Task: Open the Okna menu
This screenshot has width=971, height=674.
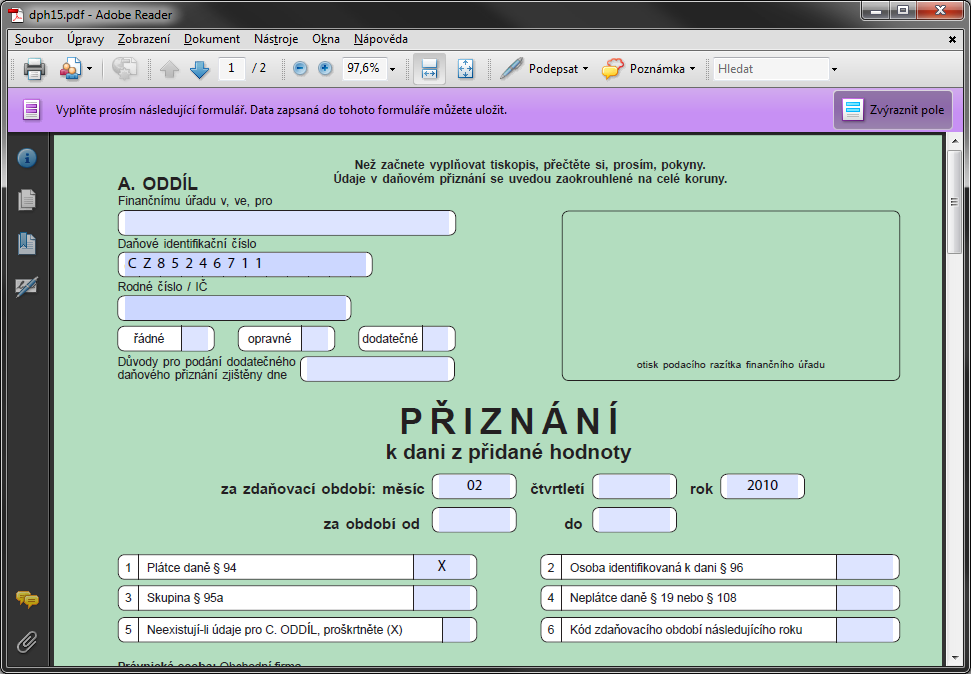Action: (326, 39)
